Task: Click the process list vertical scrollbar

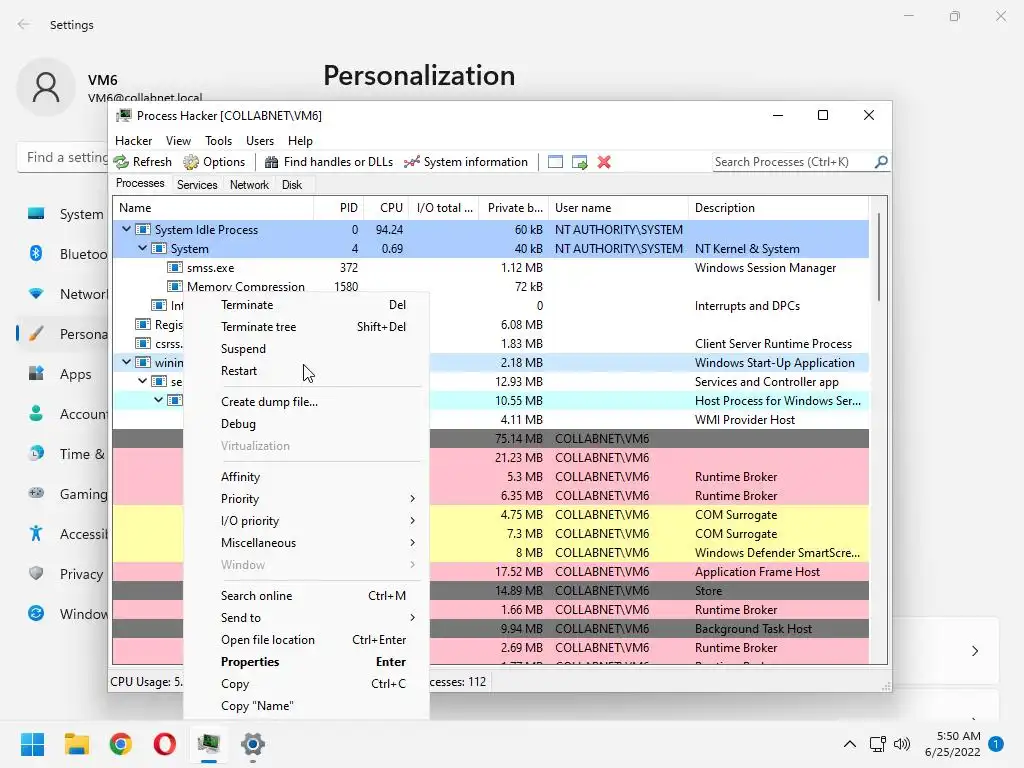Action: coord(878,257)
